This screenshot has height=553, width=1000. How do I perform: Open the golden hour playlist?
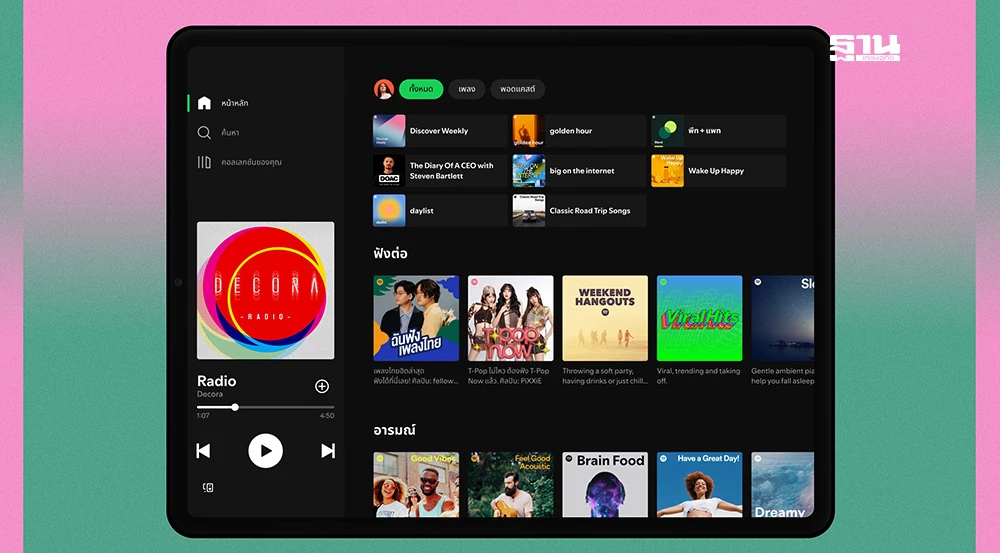coord(578,131)
